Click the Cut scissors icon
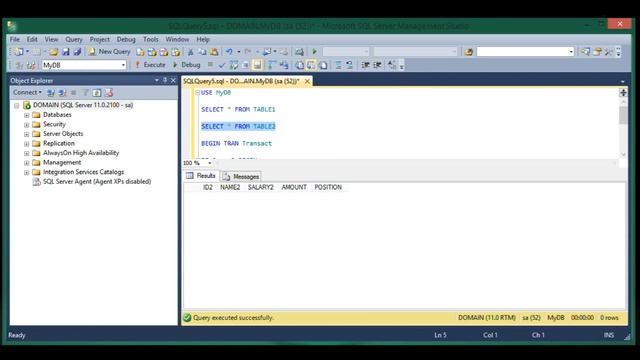Screen dimensions: 640x360 pyautogui.click(x=190, y=52)
